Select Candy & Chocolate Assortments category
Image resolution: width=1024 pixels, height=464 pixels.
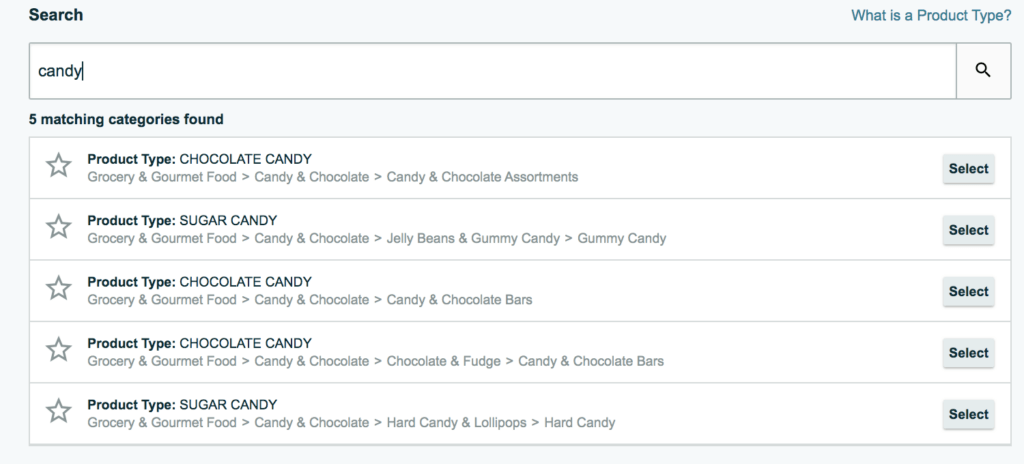point(968,169)
